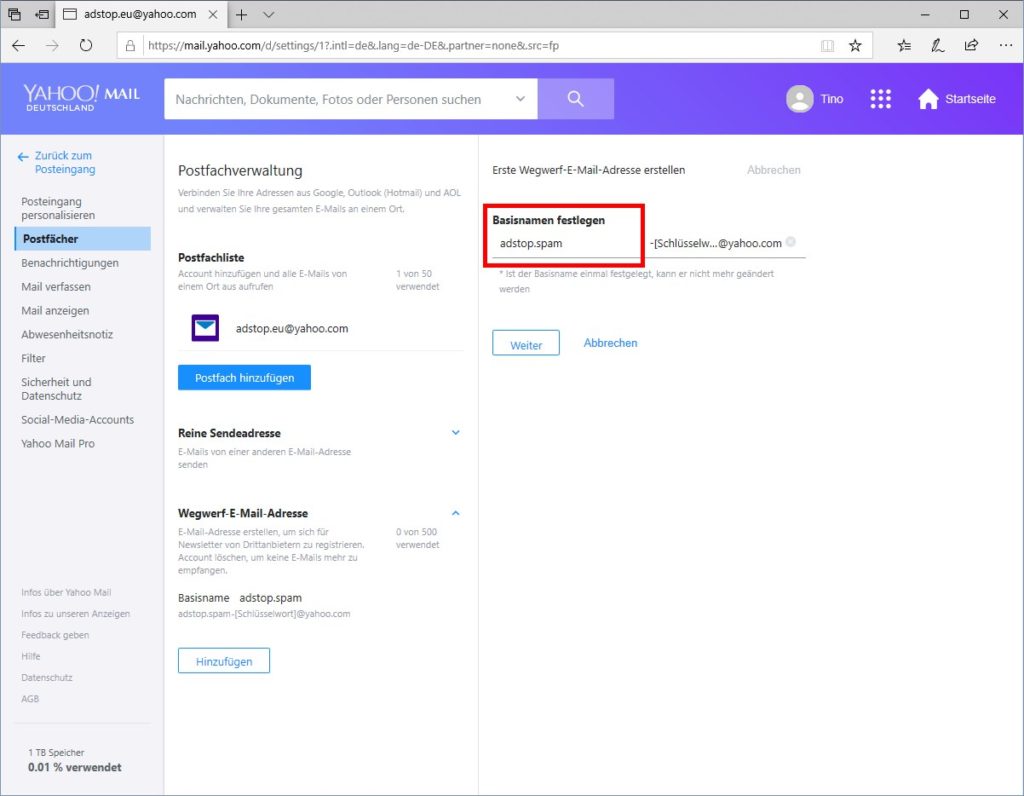
Task: Select Postfächer in the sidebar
Action: pos(82,239)
